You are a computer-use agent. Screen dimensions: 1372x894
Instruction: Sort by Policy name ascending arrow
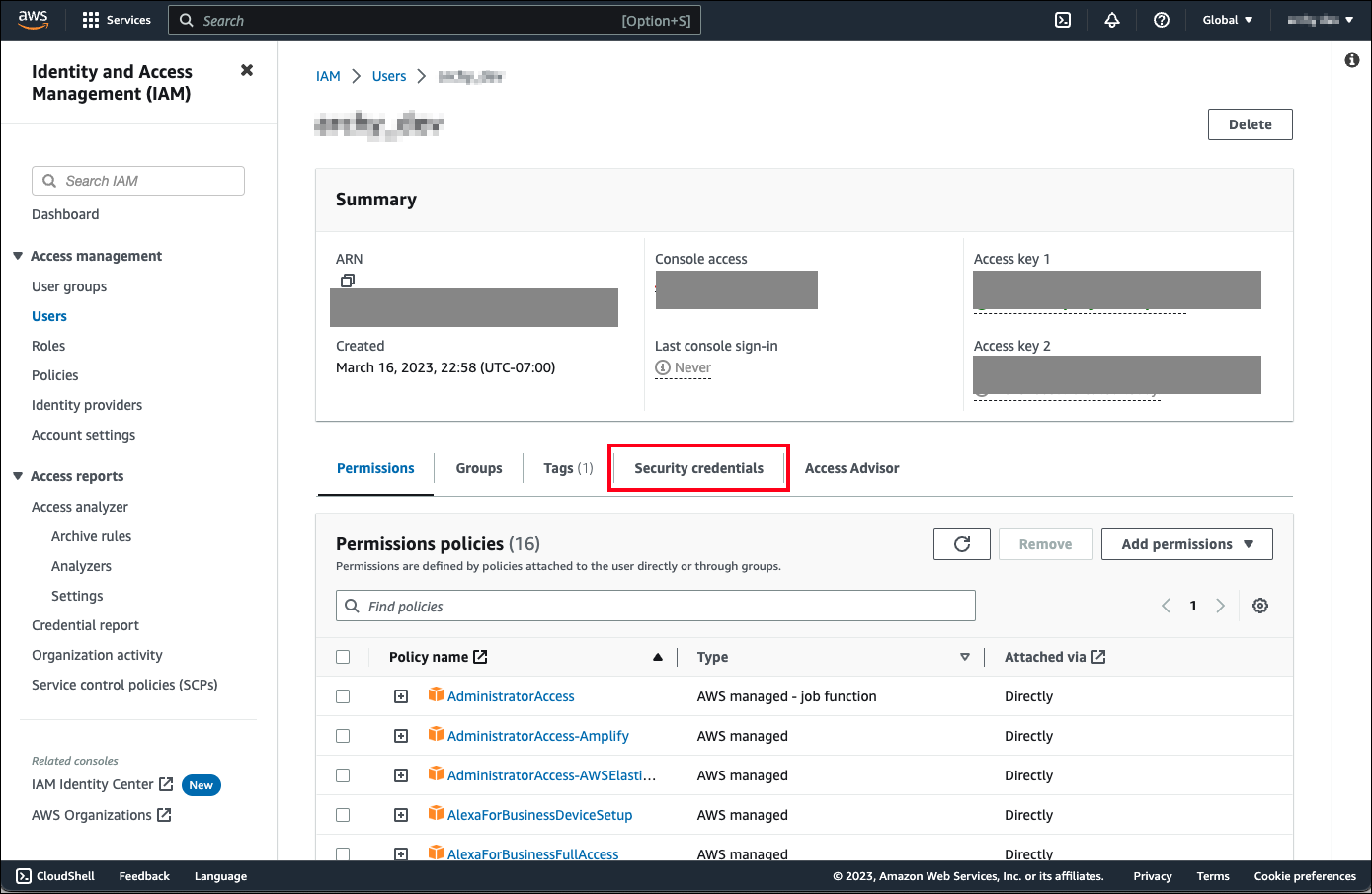pos(658,657)
